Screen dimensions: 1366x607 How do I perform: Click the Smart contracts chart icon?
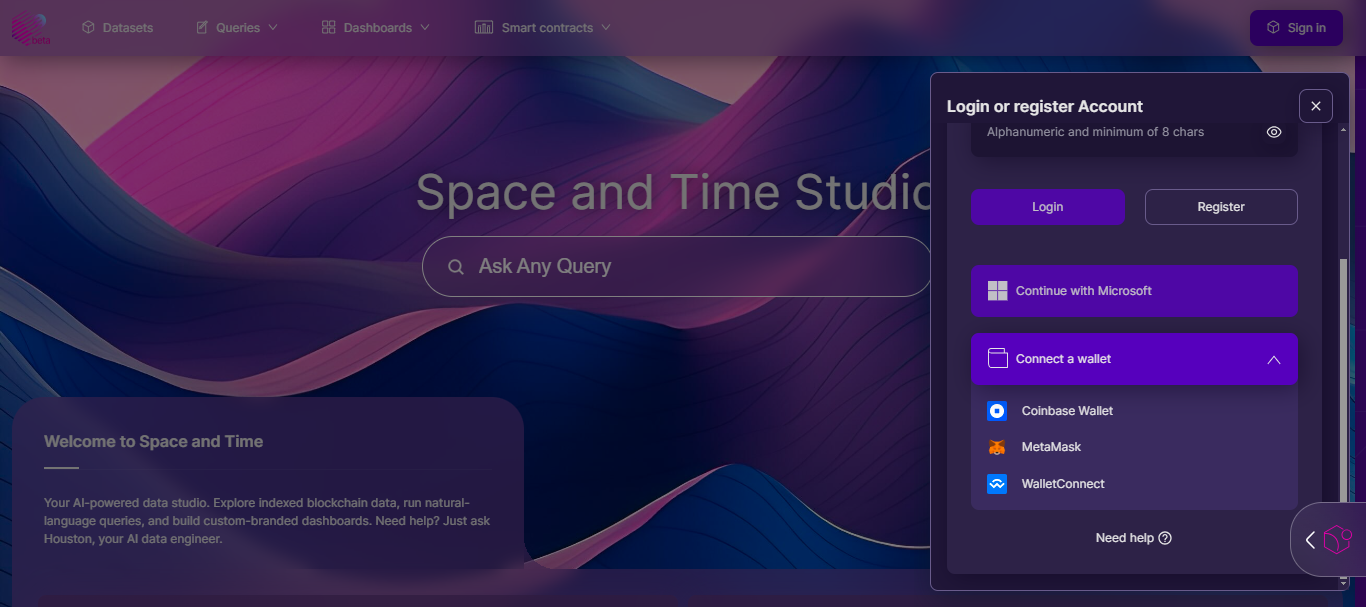coord(484,28)
